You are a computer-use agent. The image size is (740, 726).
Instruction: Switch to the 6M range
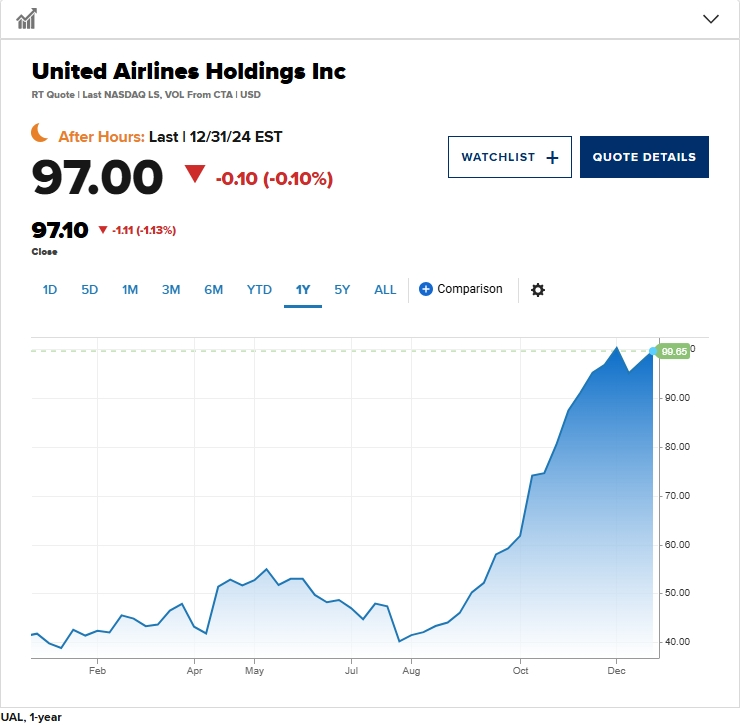pyautogui.click(x=213, y=290)
